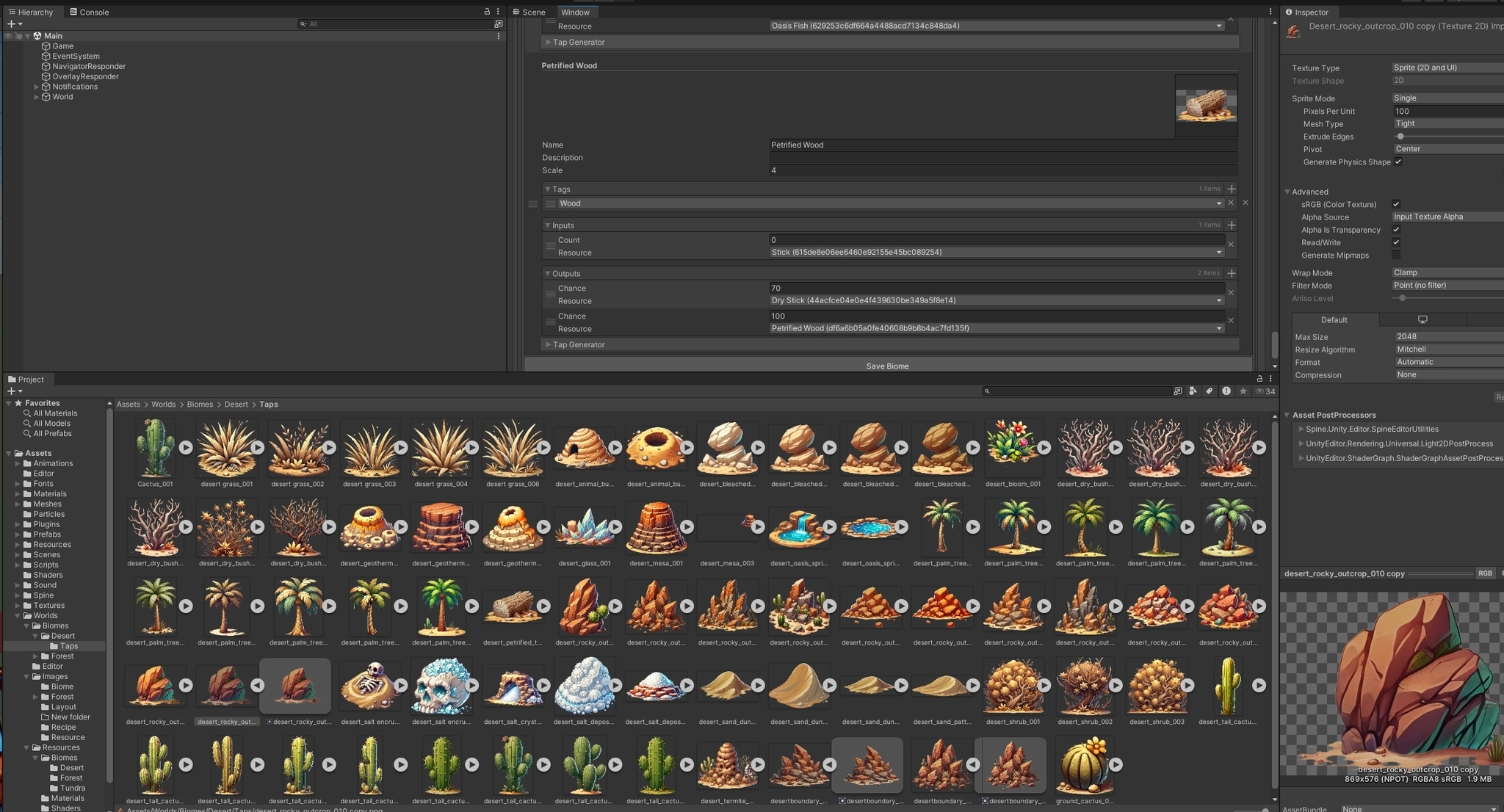Viewport: 1504px width, 812px height.
Task: Select the Cactus_001 asset thumbnail
Action: coord(155,448)
